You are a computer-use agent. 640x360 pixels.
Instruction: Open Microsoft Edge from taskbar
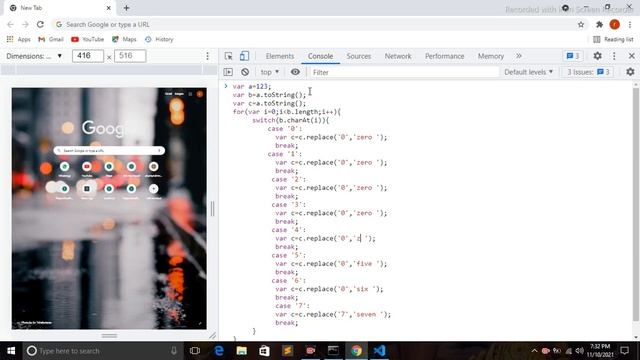[x=219, y=351]
